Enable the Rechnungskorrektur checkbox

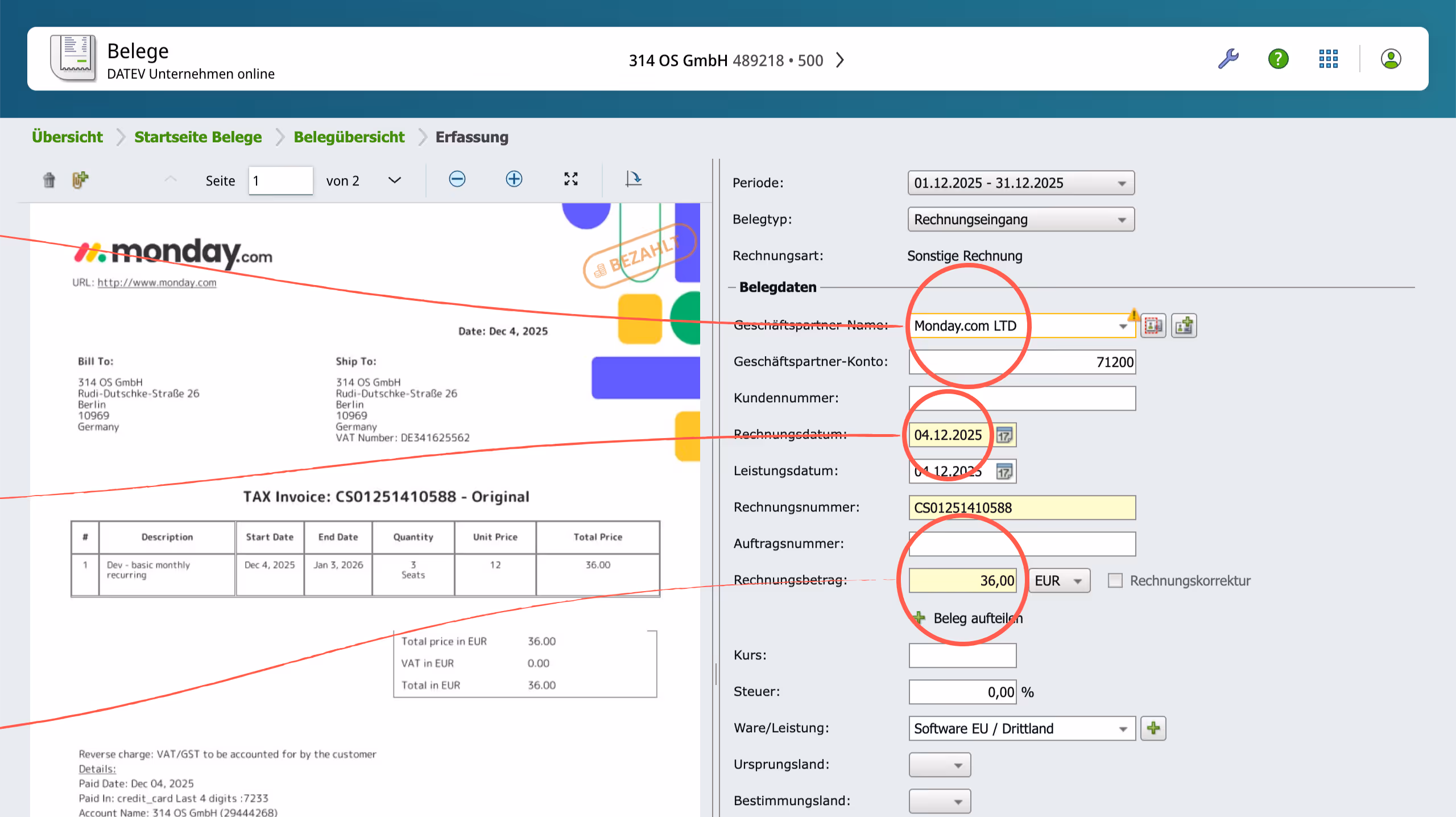[1115, 580]
